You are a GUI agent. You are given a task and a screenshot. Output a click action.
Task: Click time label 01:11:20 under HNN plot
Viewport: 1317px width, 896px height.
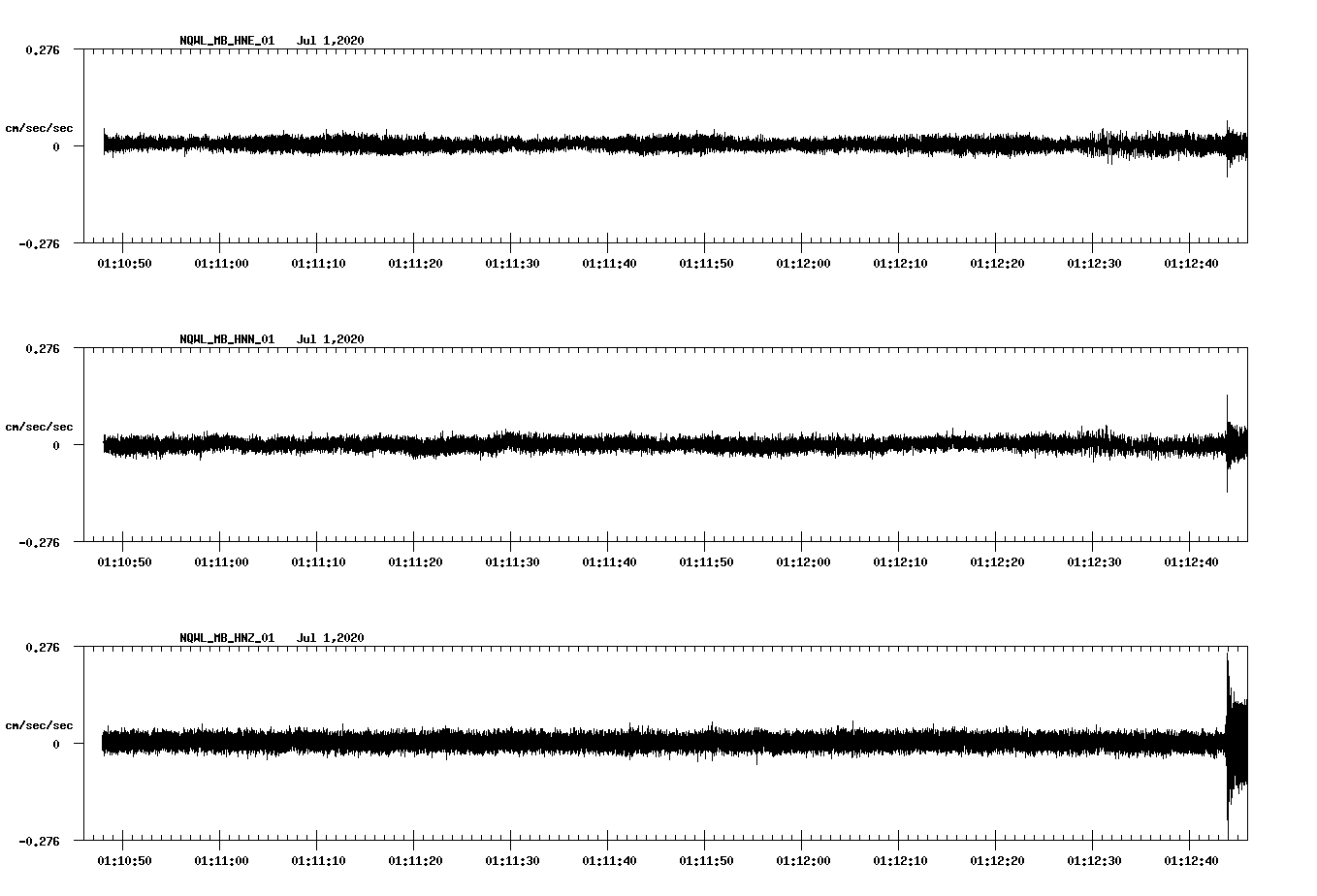pyautogui.click(x=415, y=562)
